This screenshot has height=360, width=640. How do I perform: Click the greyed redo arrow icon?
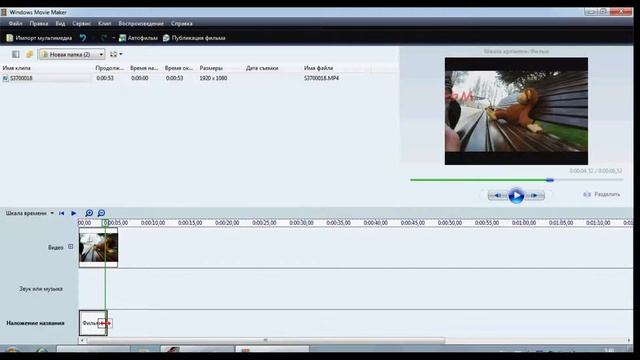coord(104,38)
